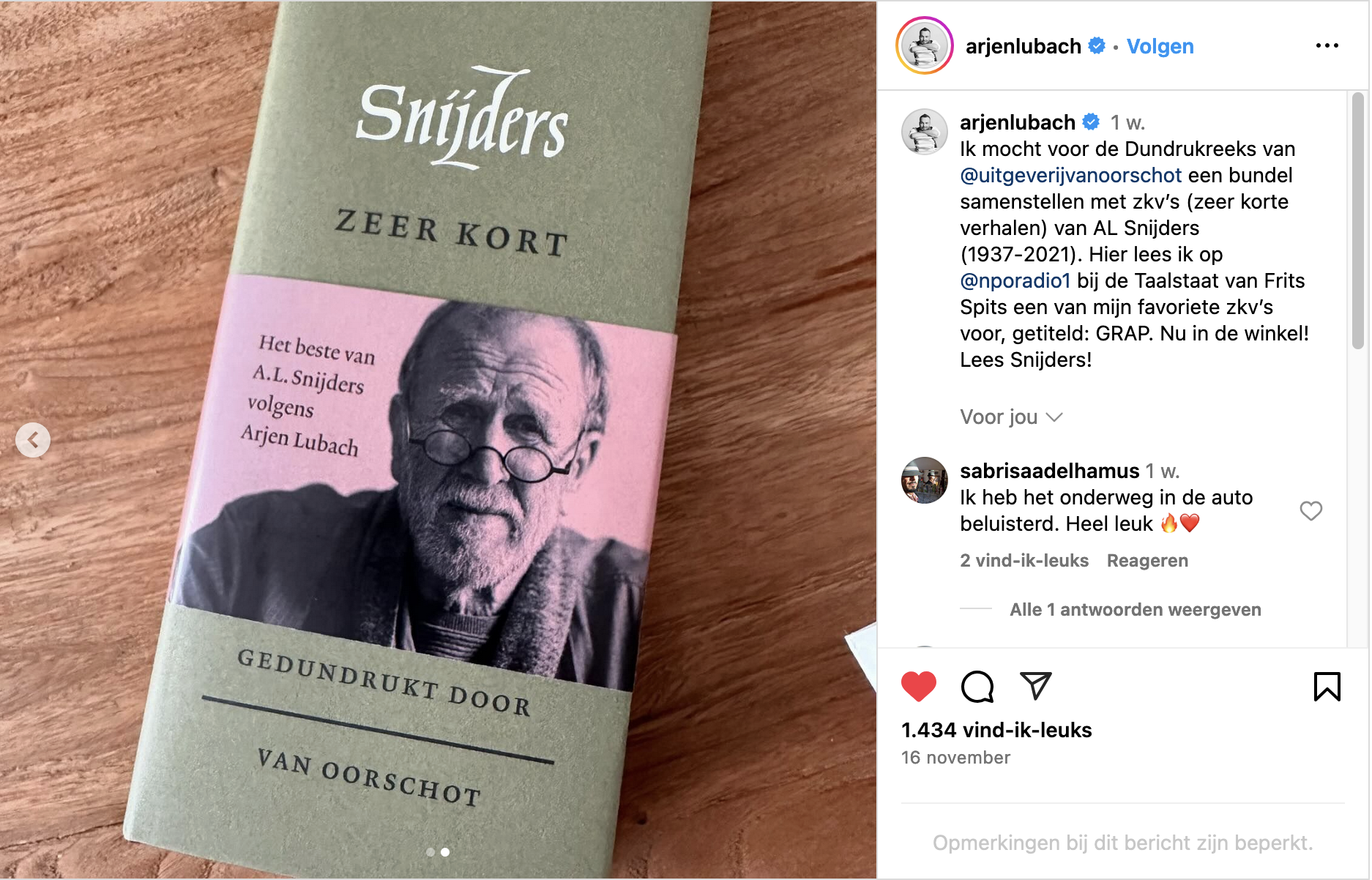The image size is (1372, 880).
Task: Open the comment speech bubble icon
Action: (x=977, y=687)
